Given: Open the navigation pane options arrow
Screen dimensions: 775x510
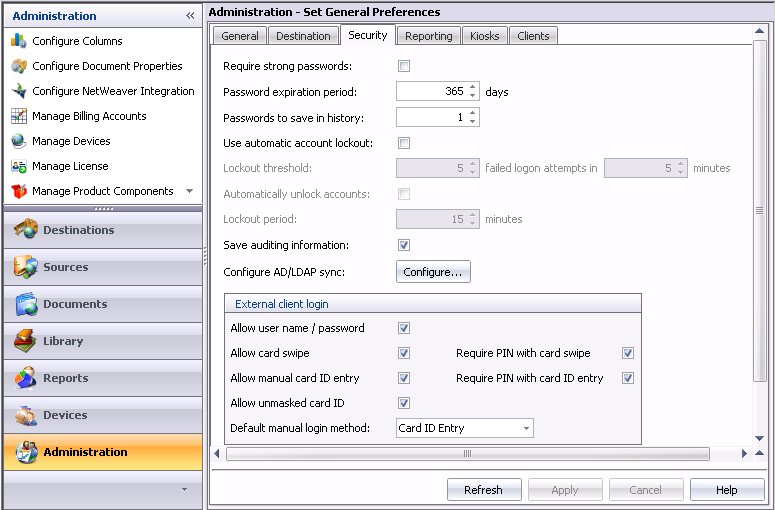Looking at the screenshot, I should tap(184, 490).
